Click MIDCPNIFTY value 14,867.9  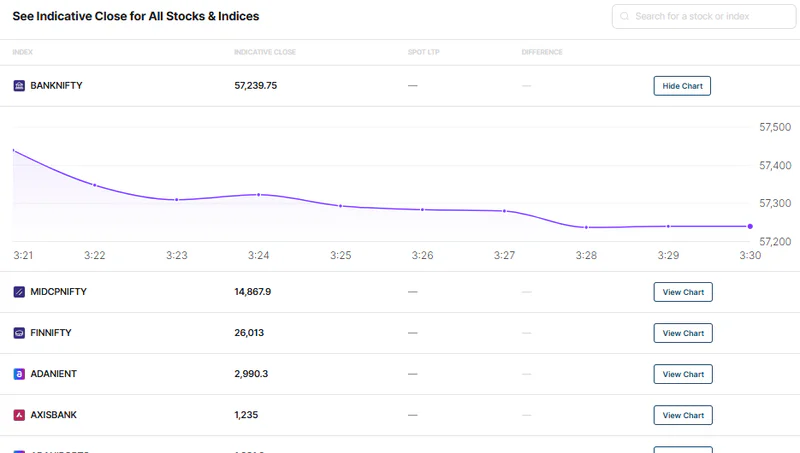click(x=253, y=292)
